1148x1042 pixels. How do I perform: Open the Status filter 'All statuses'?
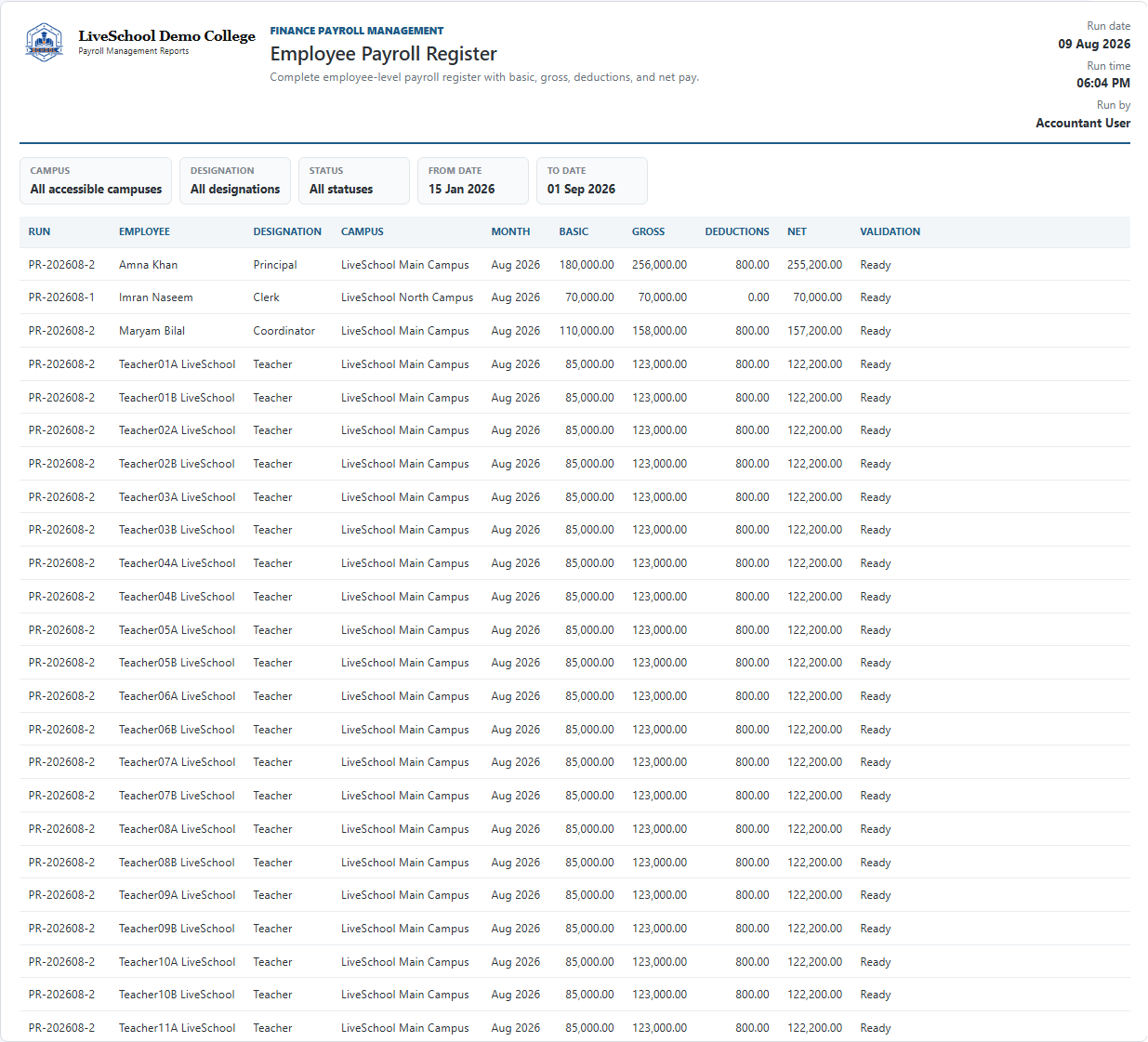click(354, 180)
